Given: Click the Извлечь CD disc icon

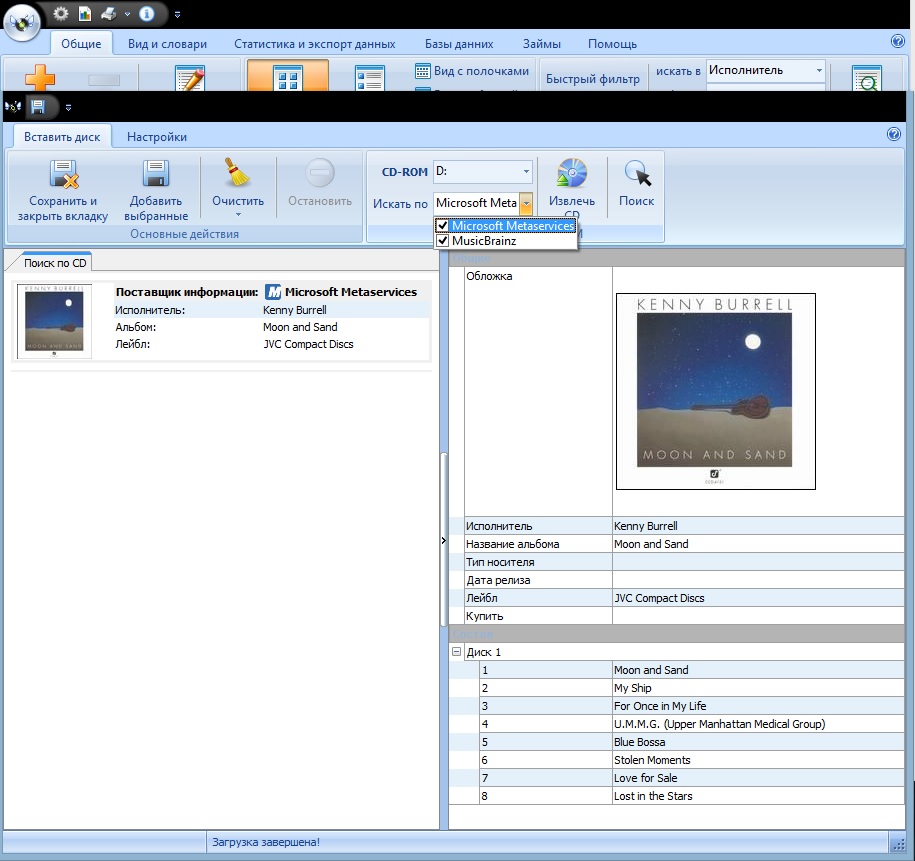Looking at the screenshot, I should (x=572, y=173).
